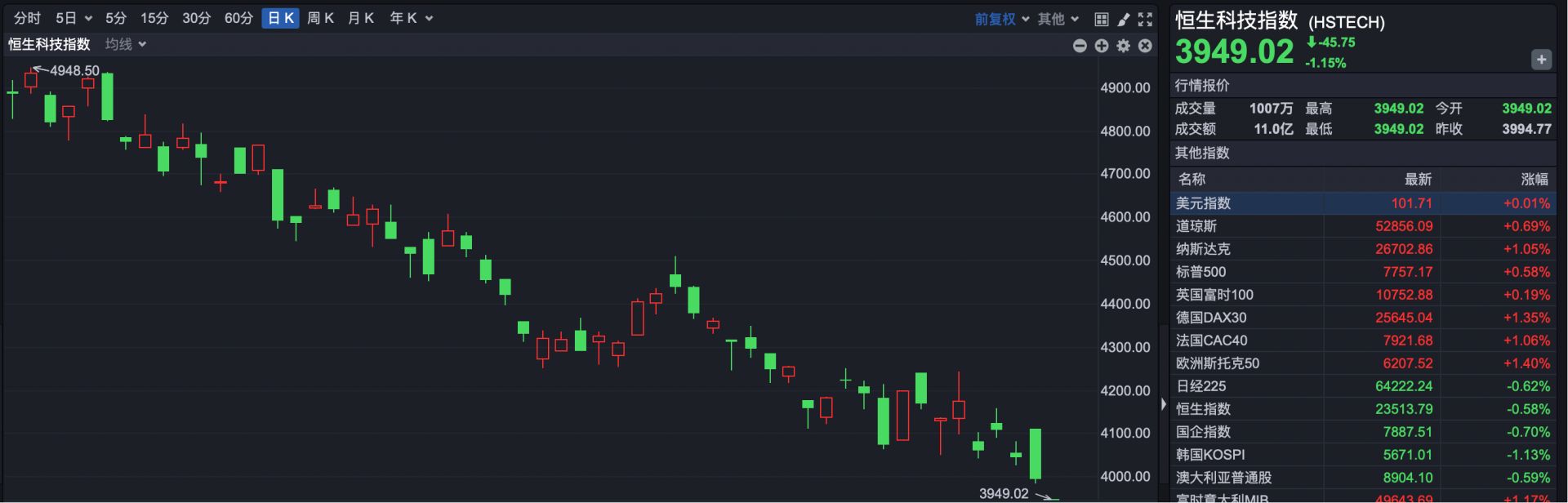This screenshot has width=1568, height=503.
Task: Open the 前复权 adjustment dropdown
Action: [1001, 19]
